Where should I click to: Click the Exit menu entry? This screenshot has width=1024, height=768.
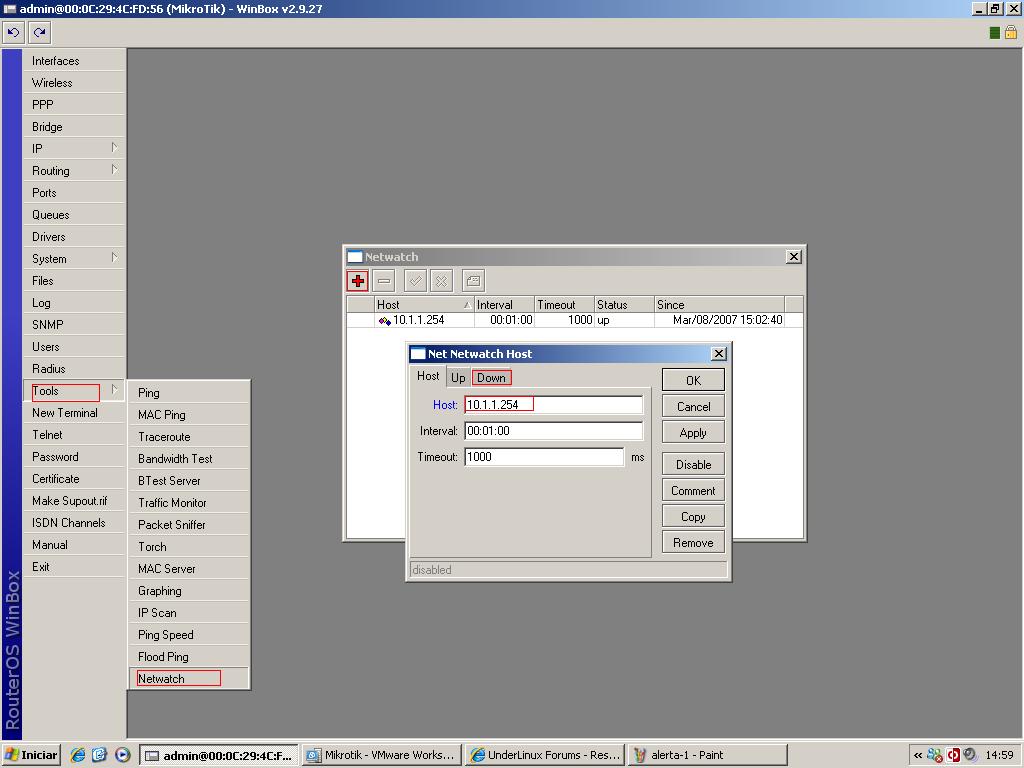coord(74,567)
